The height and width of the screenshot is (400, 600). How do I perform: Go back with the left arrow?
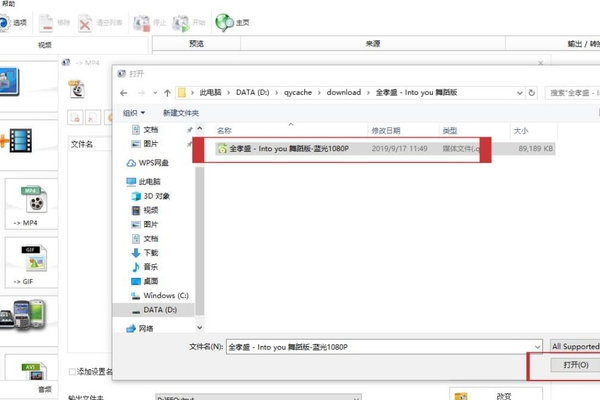[x=123, y=93]
